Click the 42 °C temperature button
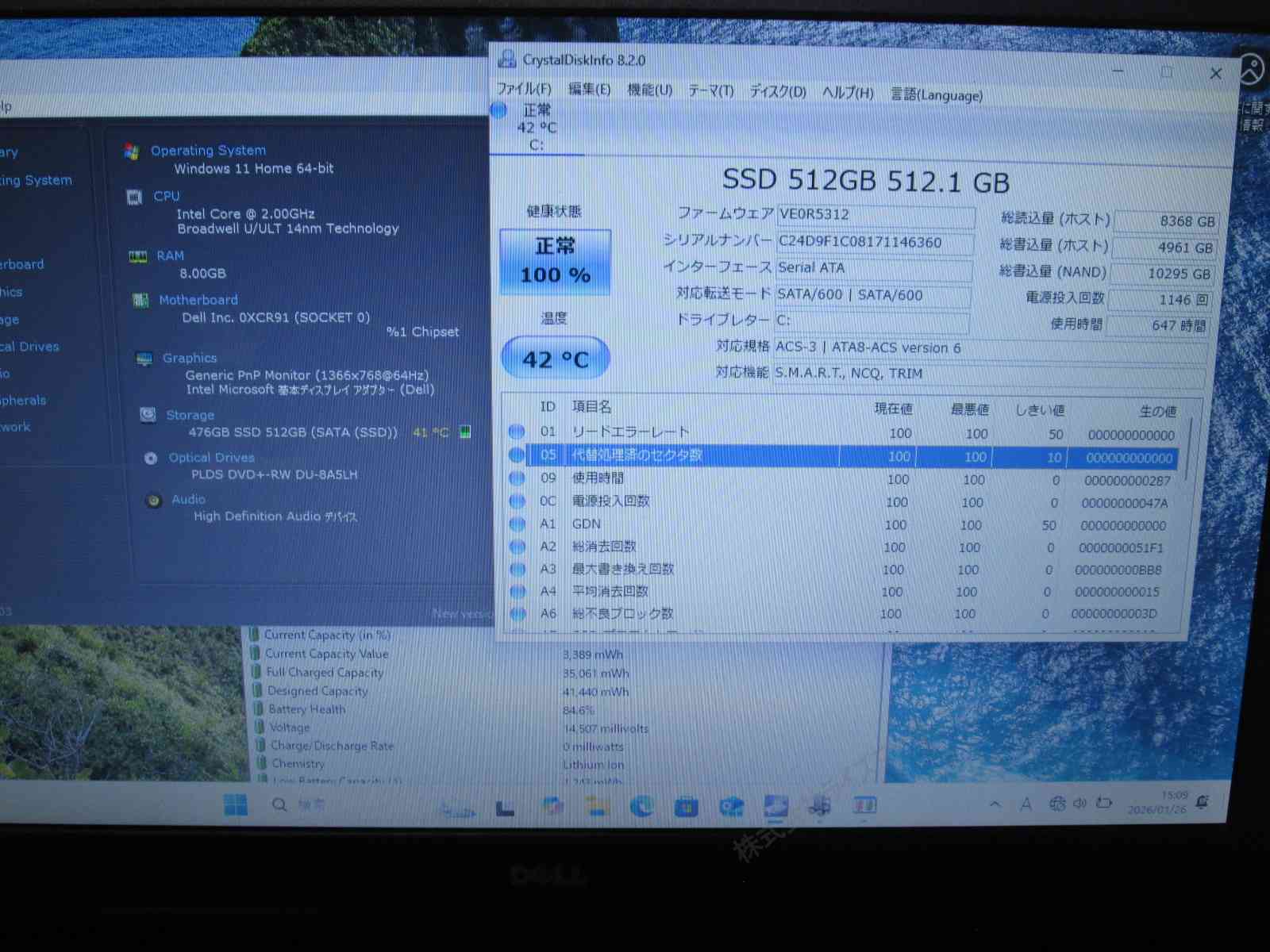Image resolution: width=1270 pixels, height=952 pixels. click(555, 359)
